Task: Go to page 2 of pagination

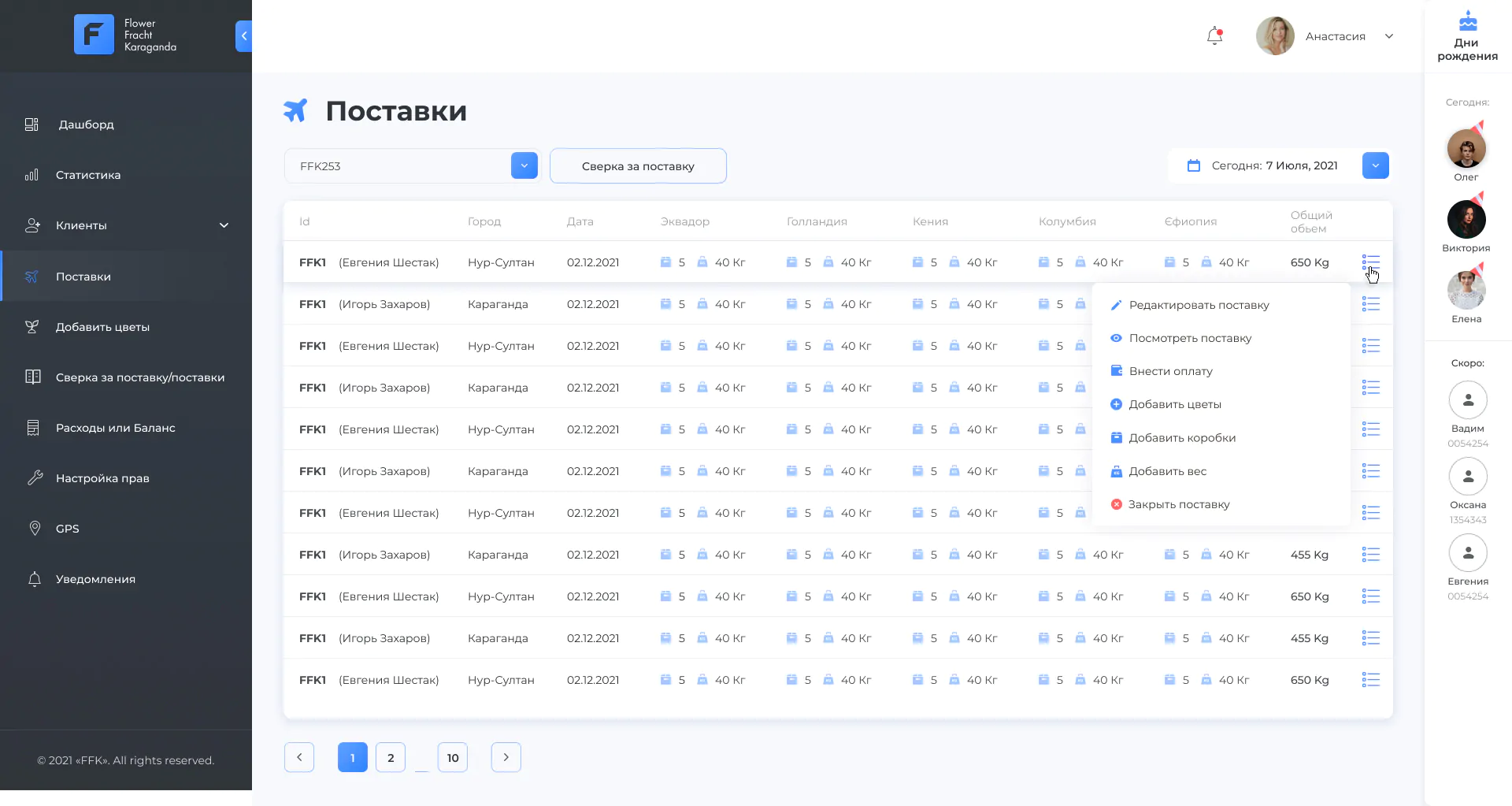Action: pos(391,758)
